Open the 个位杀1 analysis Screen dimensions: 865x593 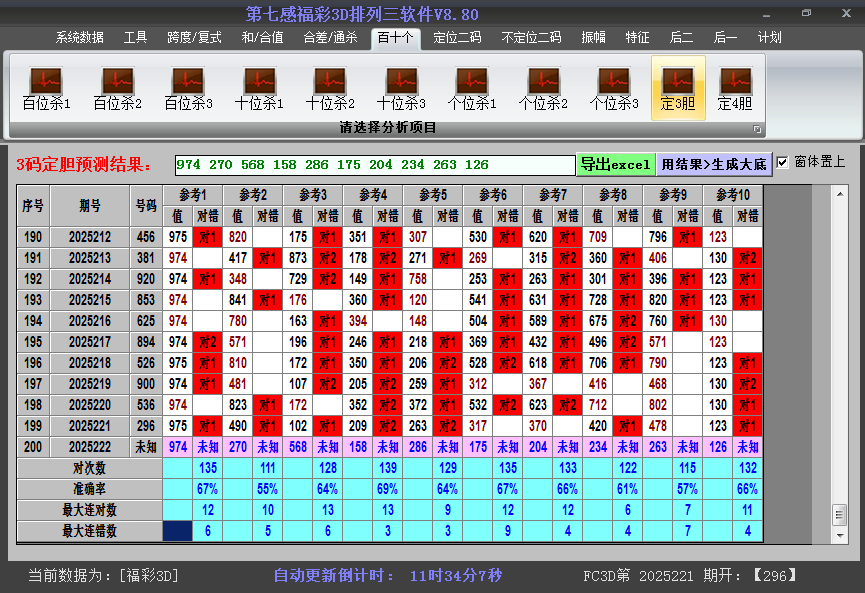coord(472,88)
